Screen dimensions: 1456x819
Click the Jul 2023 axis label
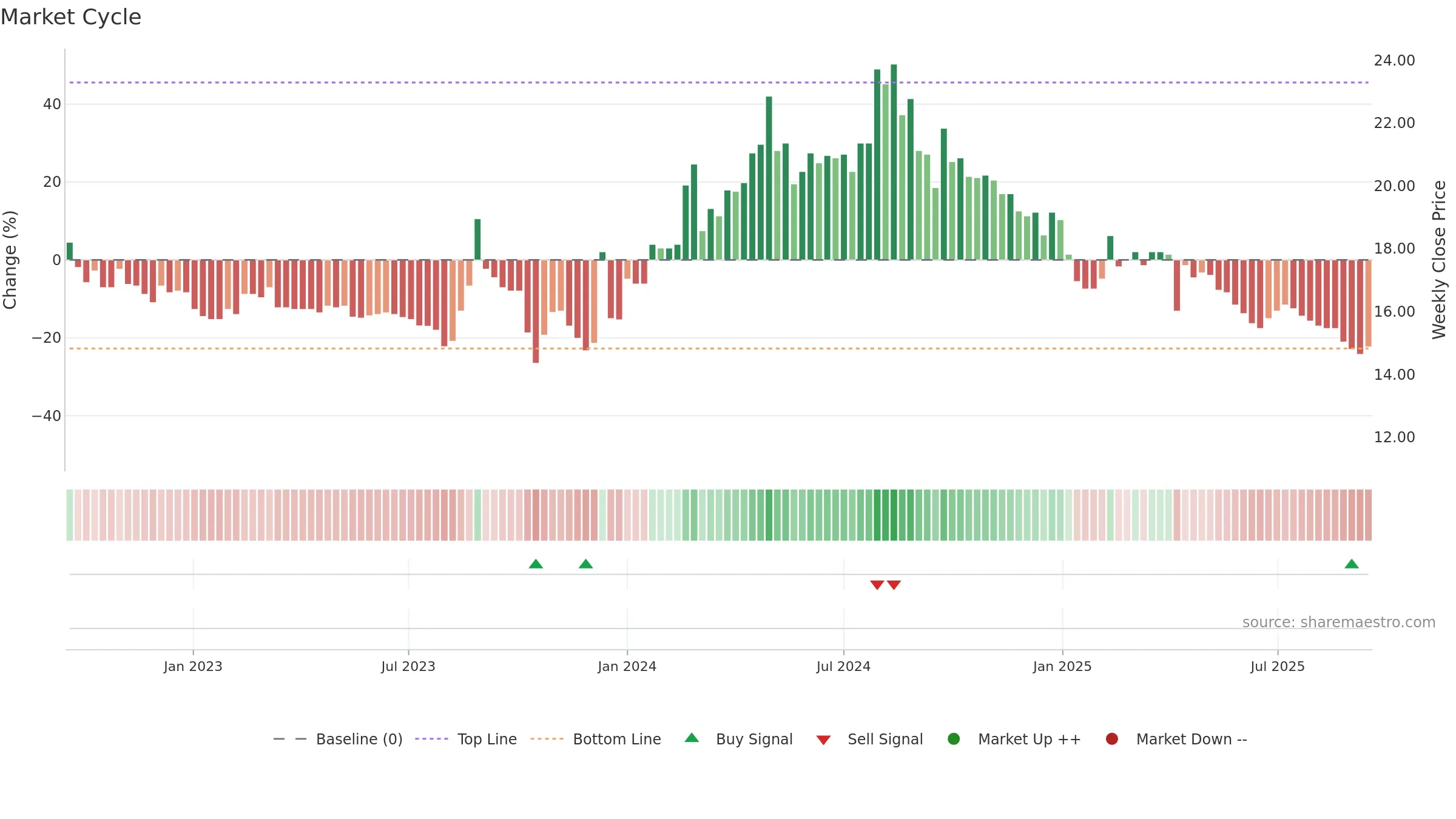[x=408, y=667]
